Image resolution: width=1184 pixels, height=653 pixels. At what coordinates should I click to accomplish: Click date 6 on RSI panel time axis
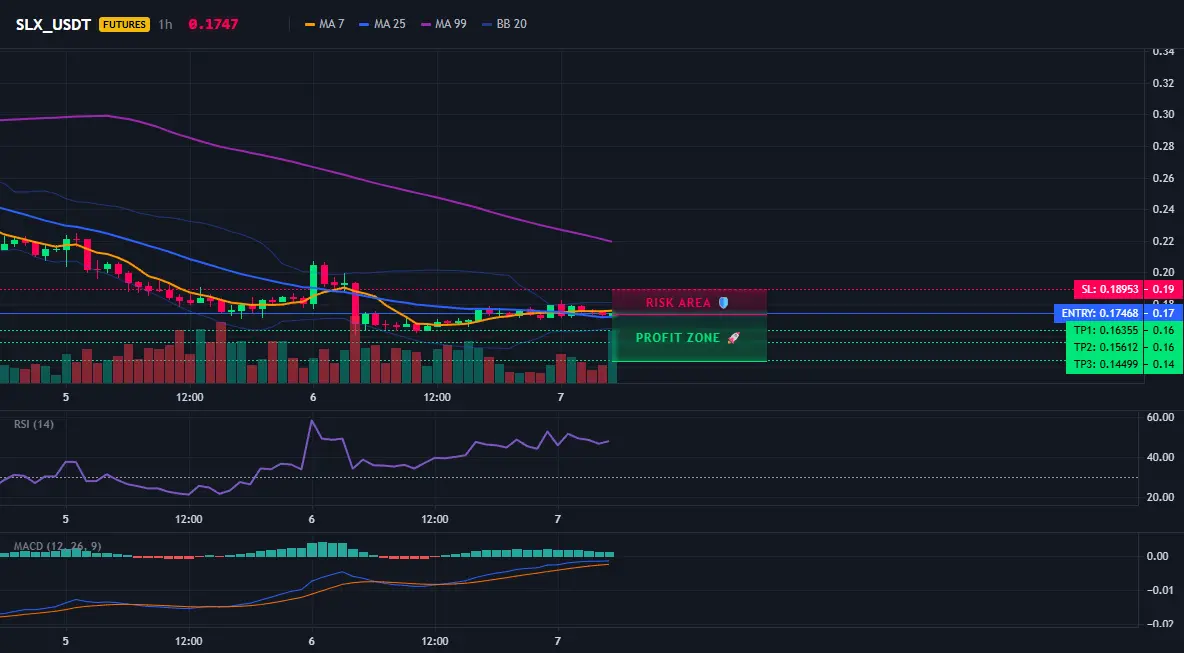click(312, 519)
